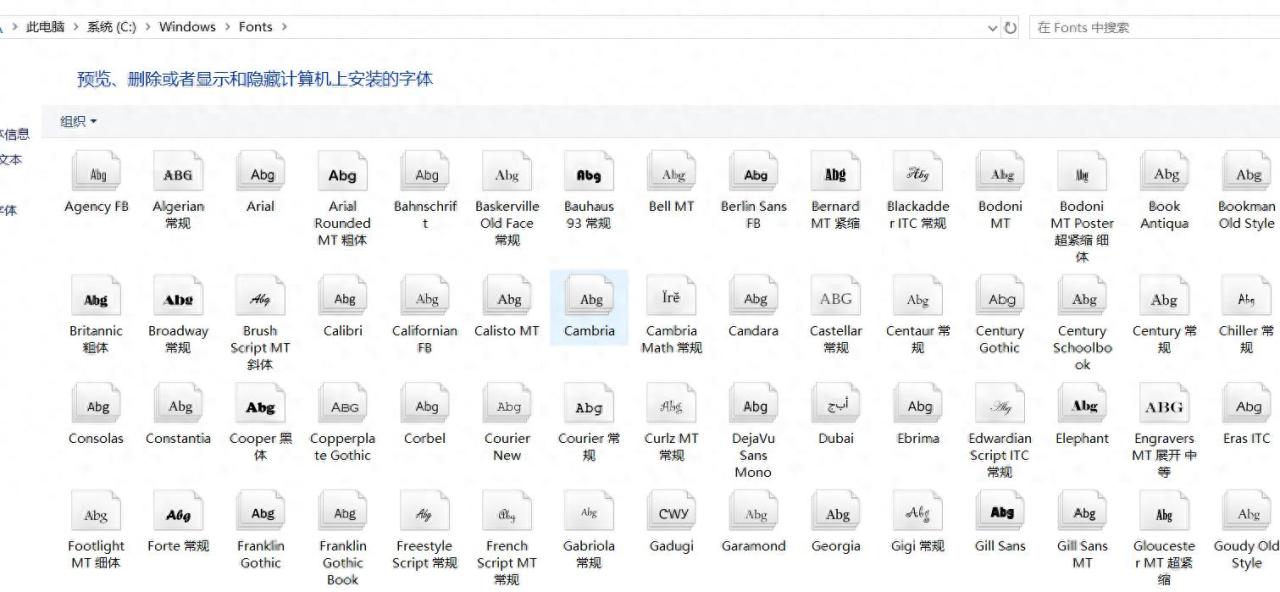
Task: Click the Cambria font icon
Action: [x=589, y=298]
